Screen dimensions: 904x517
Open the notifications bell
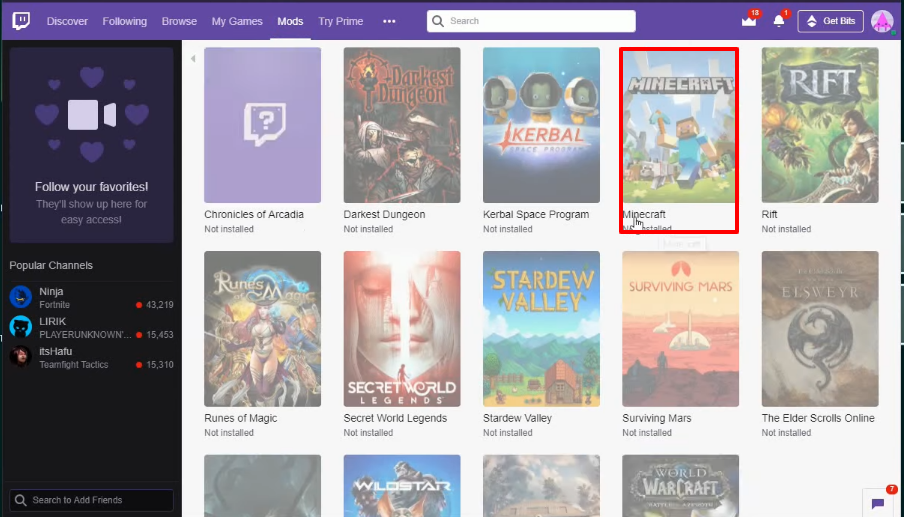pos(778,21)
